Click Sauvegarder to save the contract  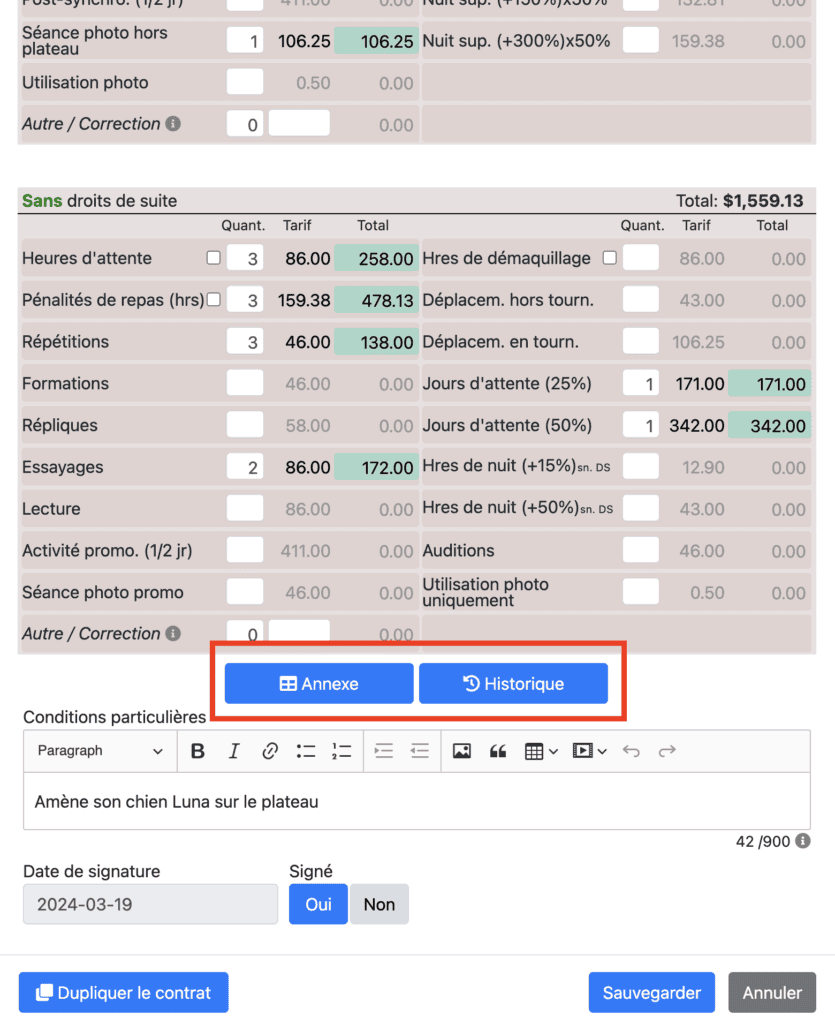coord(651,993)
